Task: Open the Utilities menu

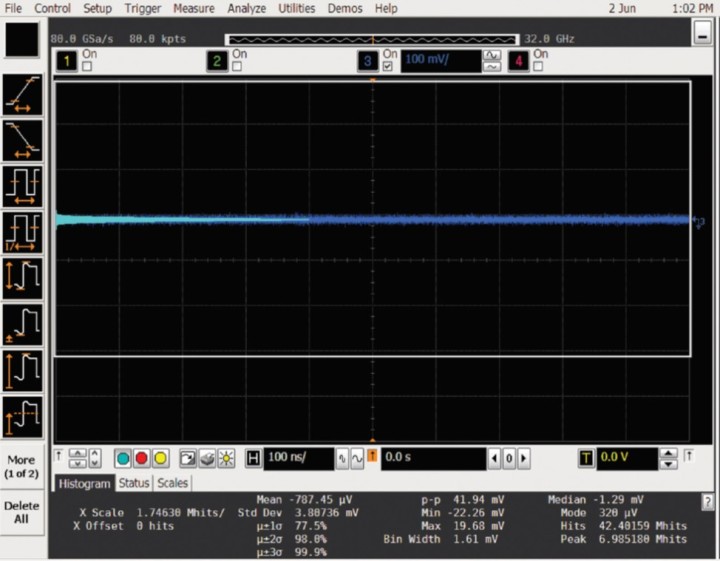Action: click(297, 8)
